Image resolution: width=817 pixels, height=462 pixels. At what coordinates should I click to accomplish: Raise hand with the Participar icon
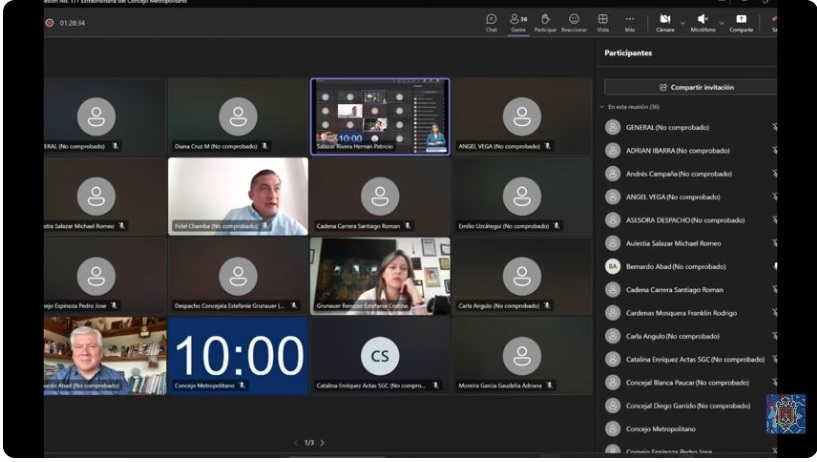(545, 21)
